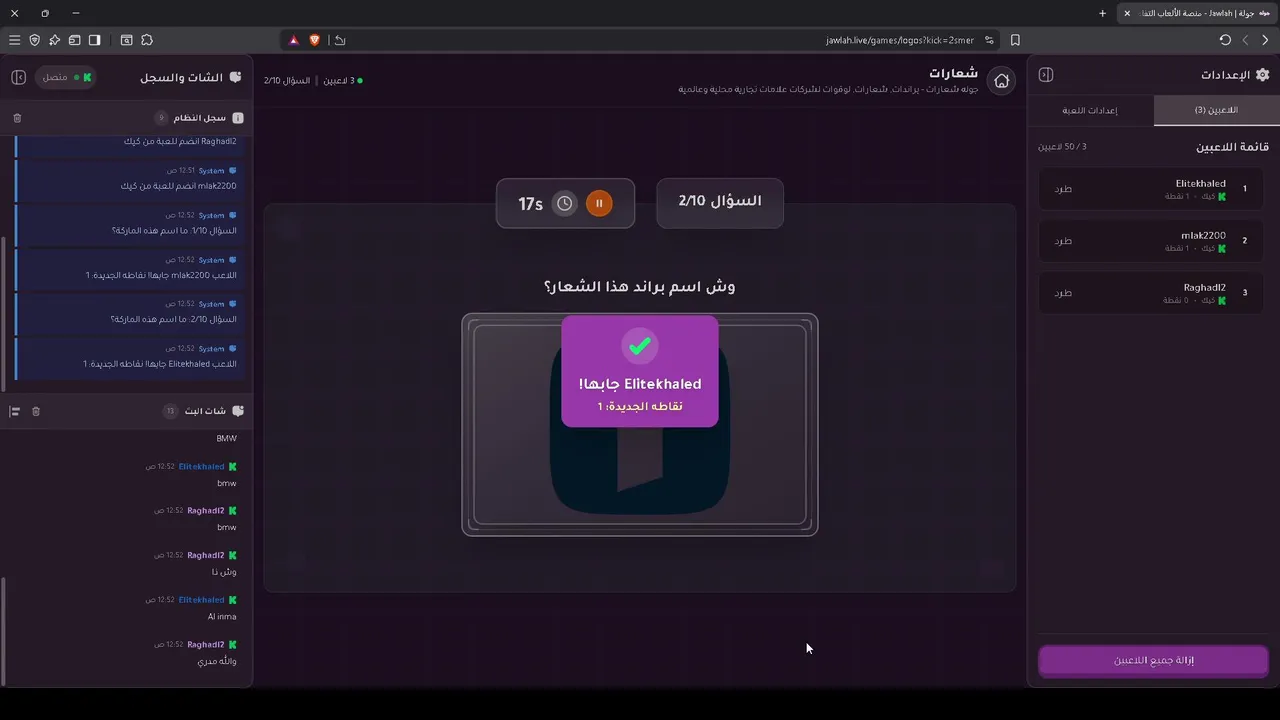Switch to the إعدادات اللعبة tab
1280x720 pixels.
(1090, 110)
